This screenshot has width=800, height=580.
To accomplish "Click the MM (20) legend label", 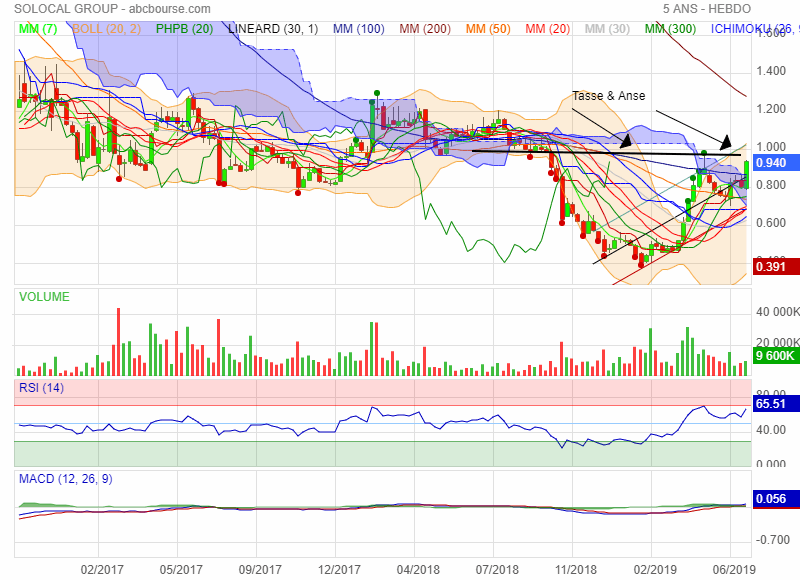I will pyautogui.click(x=547, y=29).
